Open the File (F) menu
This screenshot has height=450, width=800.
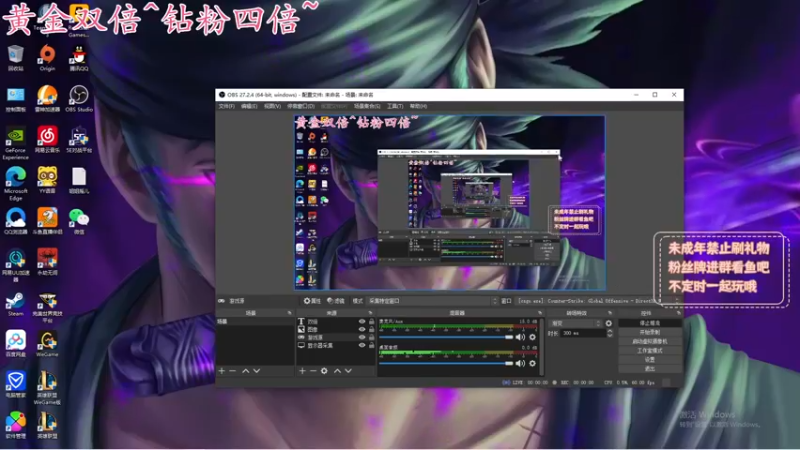(x=227, y=106)
